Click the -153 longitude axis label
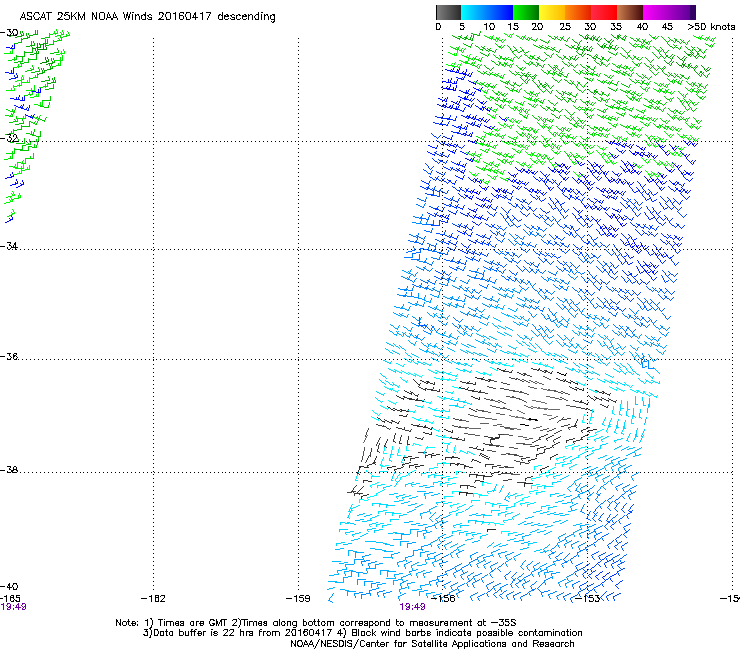 pos(588,599)
